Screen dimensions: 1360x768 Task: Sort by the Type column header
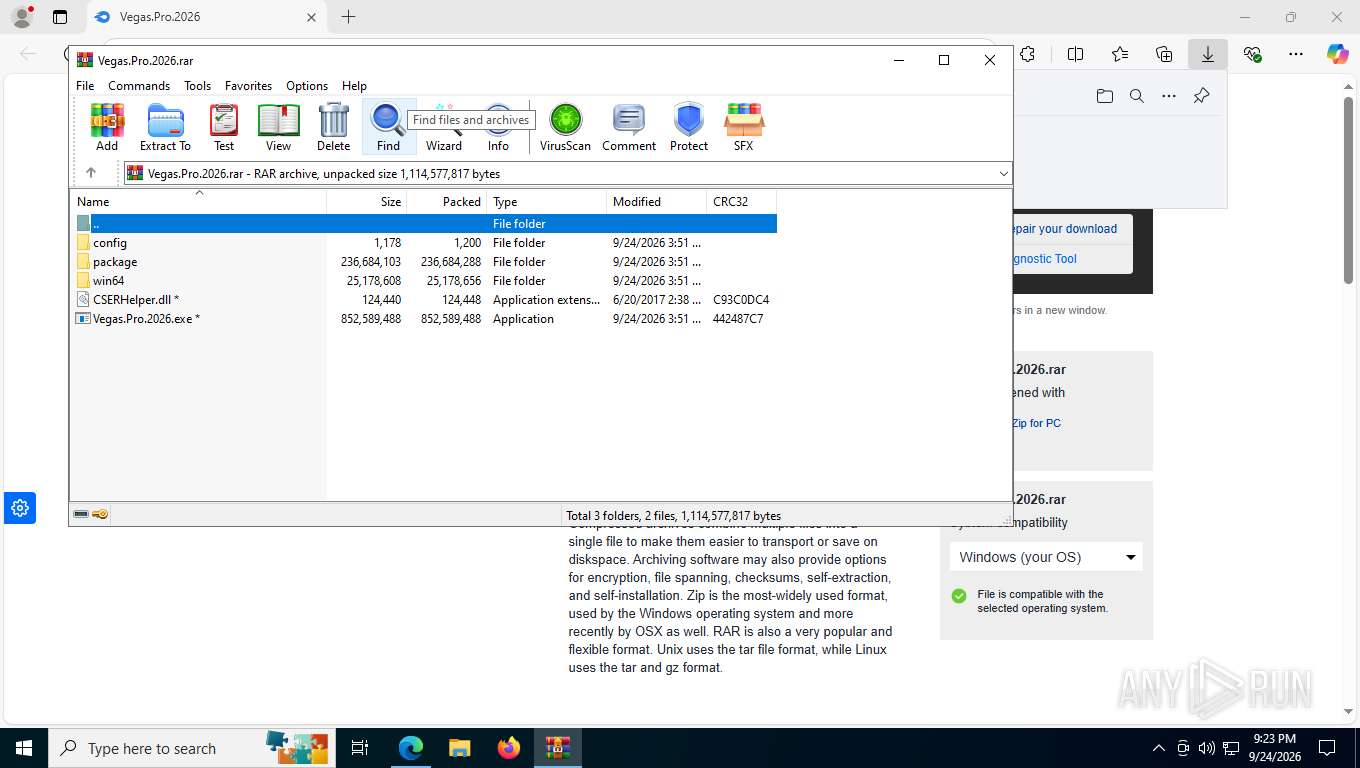pyautogui.click(x=546, y=201)
